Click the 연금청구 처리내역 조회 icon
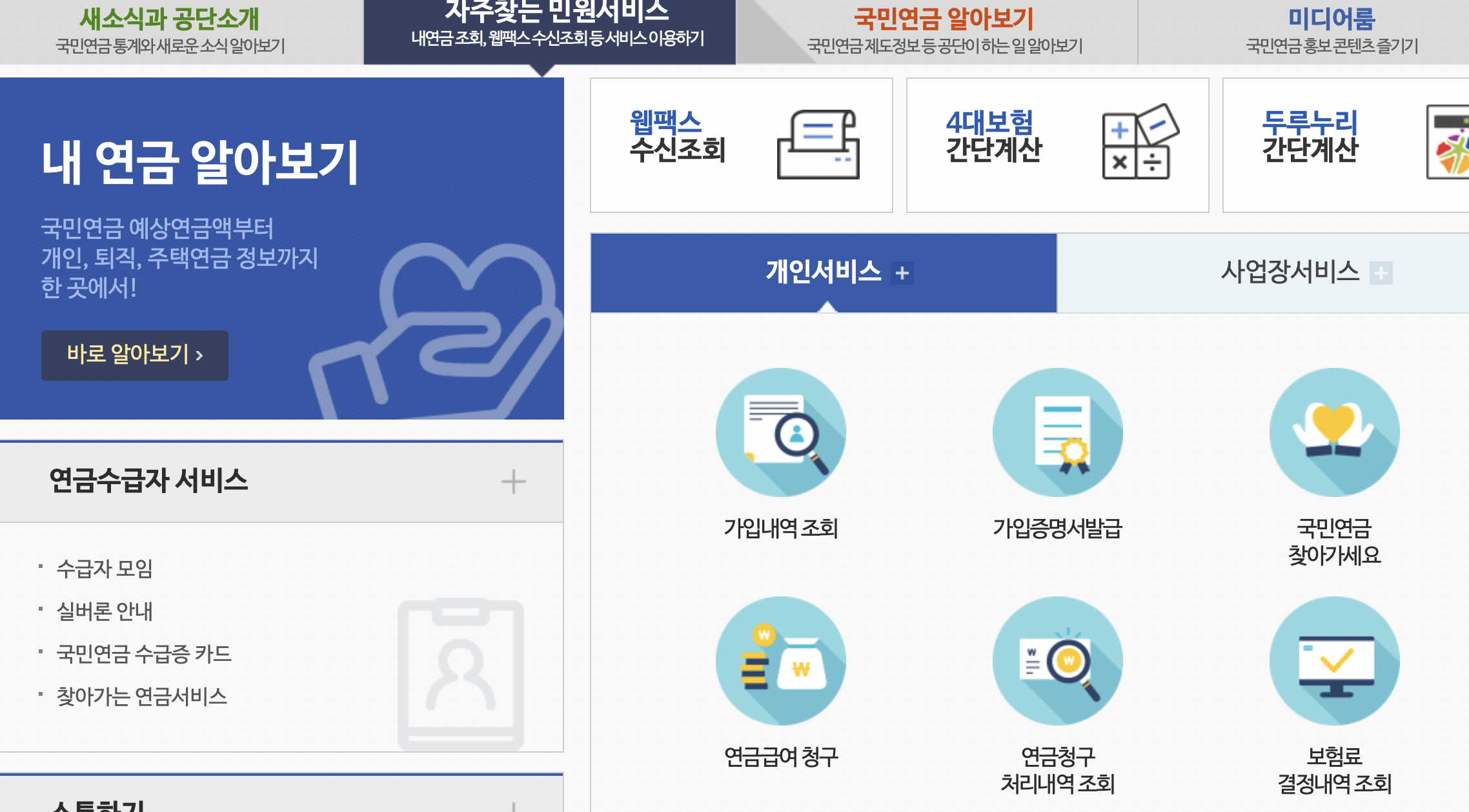The image size is (1469, 812). (x=1057, y=661)
